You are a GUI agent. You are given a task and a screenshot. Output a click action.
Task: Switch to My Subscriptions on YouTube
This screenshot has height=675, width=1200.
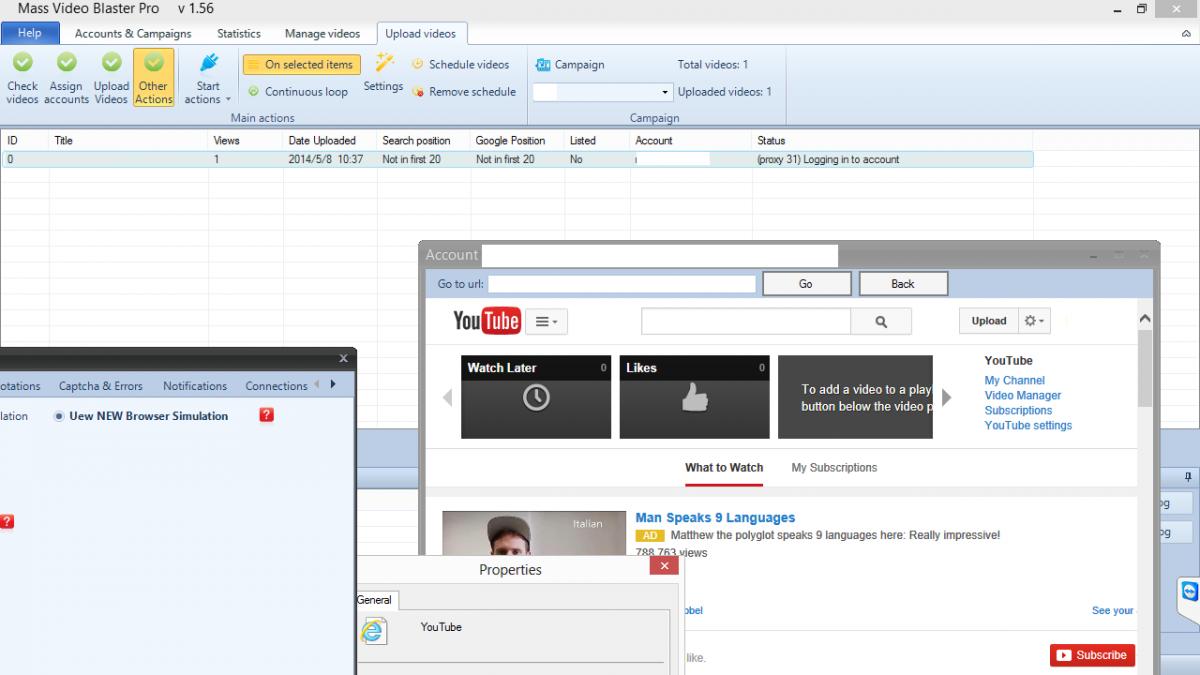(x=834, y=467)
